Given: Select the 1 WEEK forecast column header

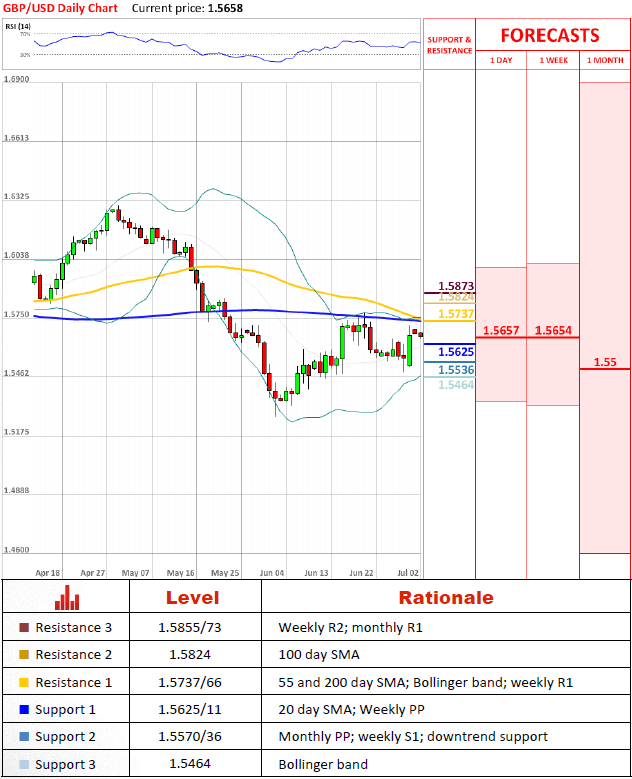Looking at the screenshot, I should pos(553,60).
